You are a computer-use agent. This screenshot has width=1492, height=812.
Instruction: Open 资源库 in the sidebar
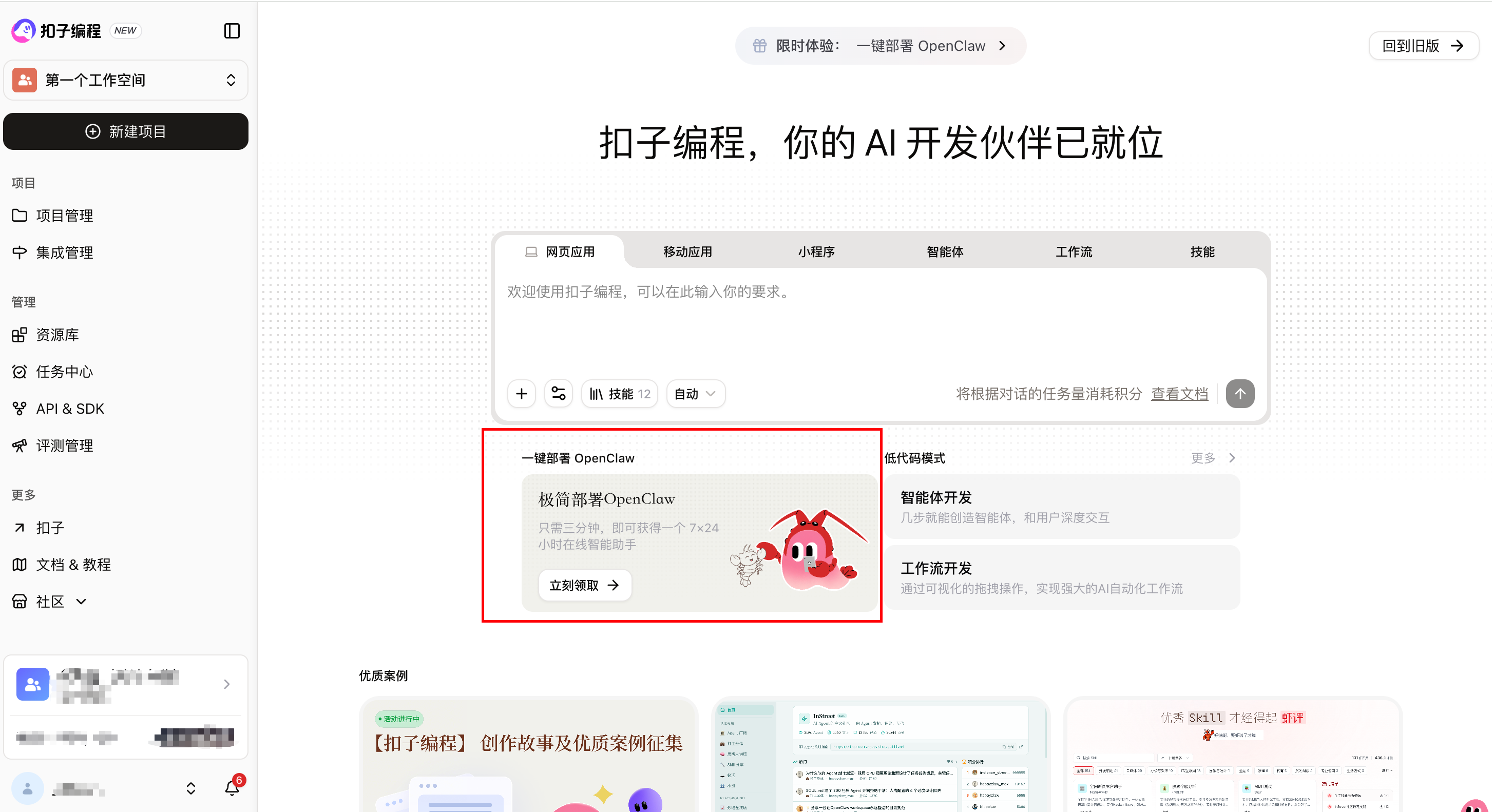point(57,335)
